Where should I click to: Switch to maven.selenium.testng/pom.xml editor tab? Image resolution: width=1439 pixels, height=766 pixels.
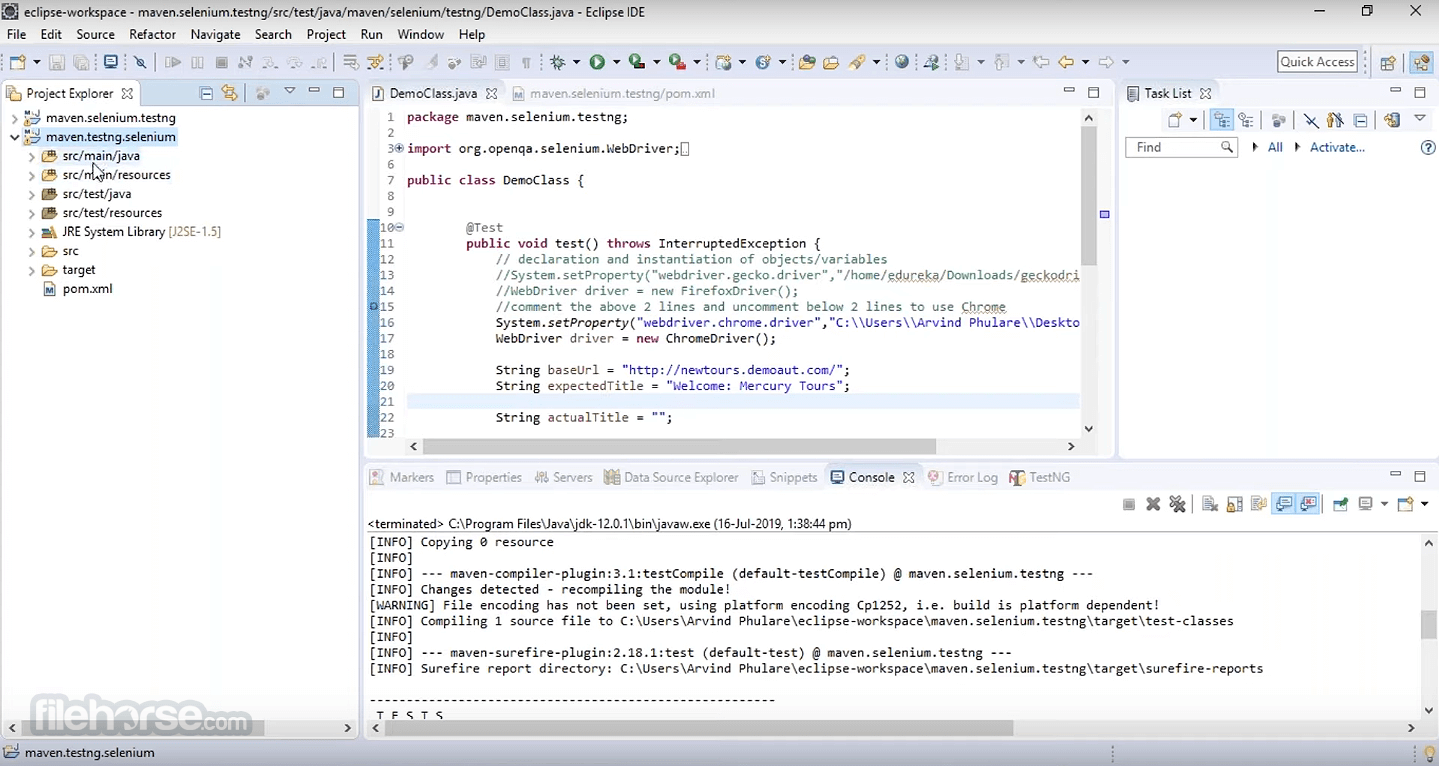click(613, 93)
